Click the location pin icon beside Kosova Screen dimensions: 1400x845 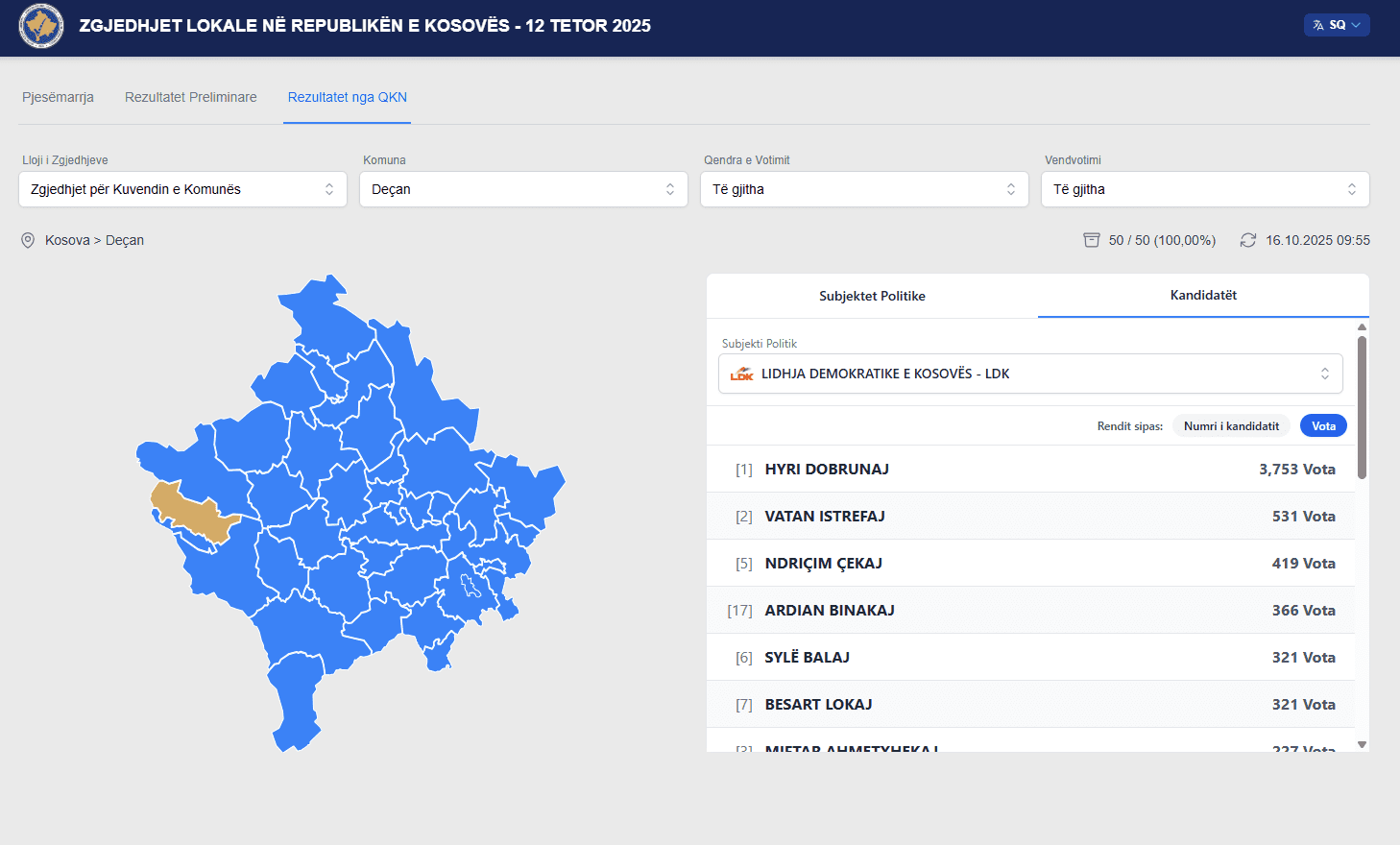pyautogui.click(x=28, y=241)
